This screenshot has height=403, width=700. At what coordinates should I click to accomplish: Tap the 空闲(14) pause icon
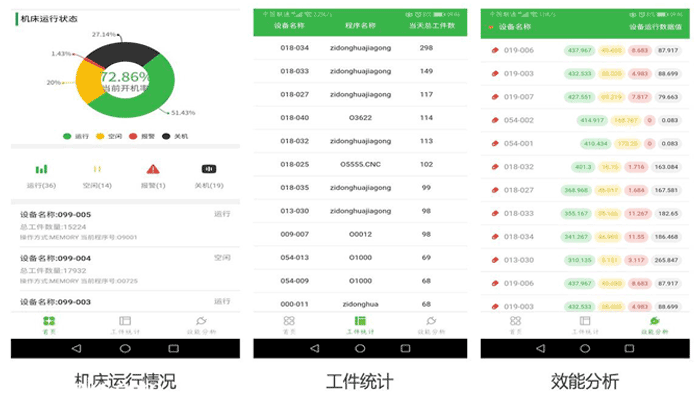[x=97, y=169]
